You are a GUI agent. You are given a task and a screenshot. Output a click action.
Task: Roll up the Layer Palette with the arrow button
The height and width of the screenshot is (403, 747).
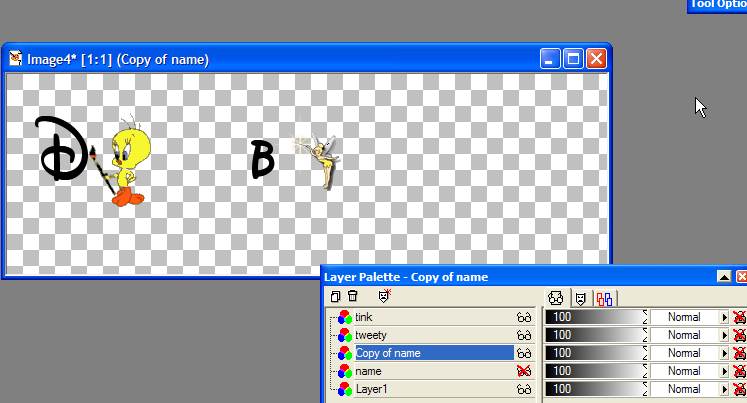tap(724, 277)
